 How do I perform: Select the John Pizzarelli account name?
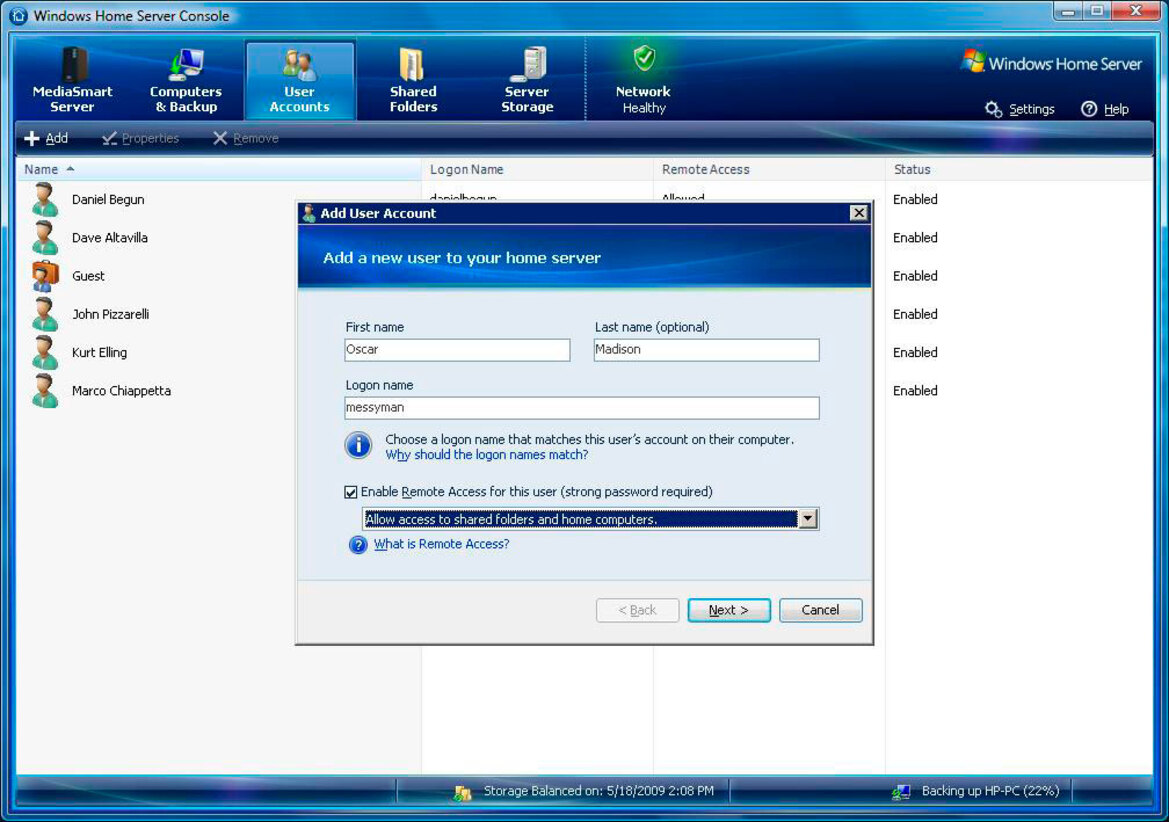110,314
